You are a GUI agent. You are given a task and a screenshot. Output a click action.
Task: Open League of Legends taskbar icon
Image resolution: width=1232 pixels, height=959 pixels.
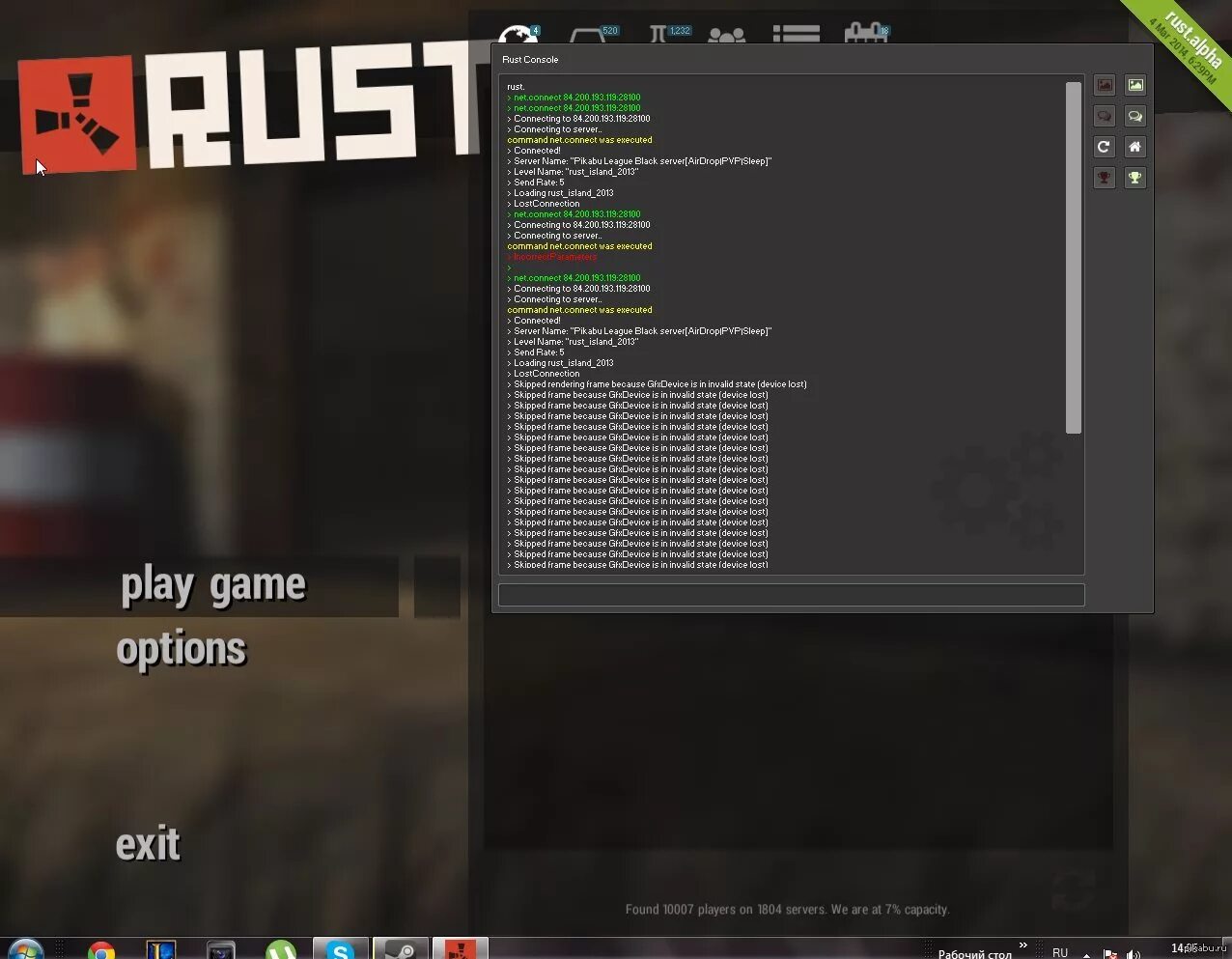161,949
